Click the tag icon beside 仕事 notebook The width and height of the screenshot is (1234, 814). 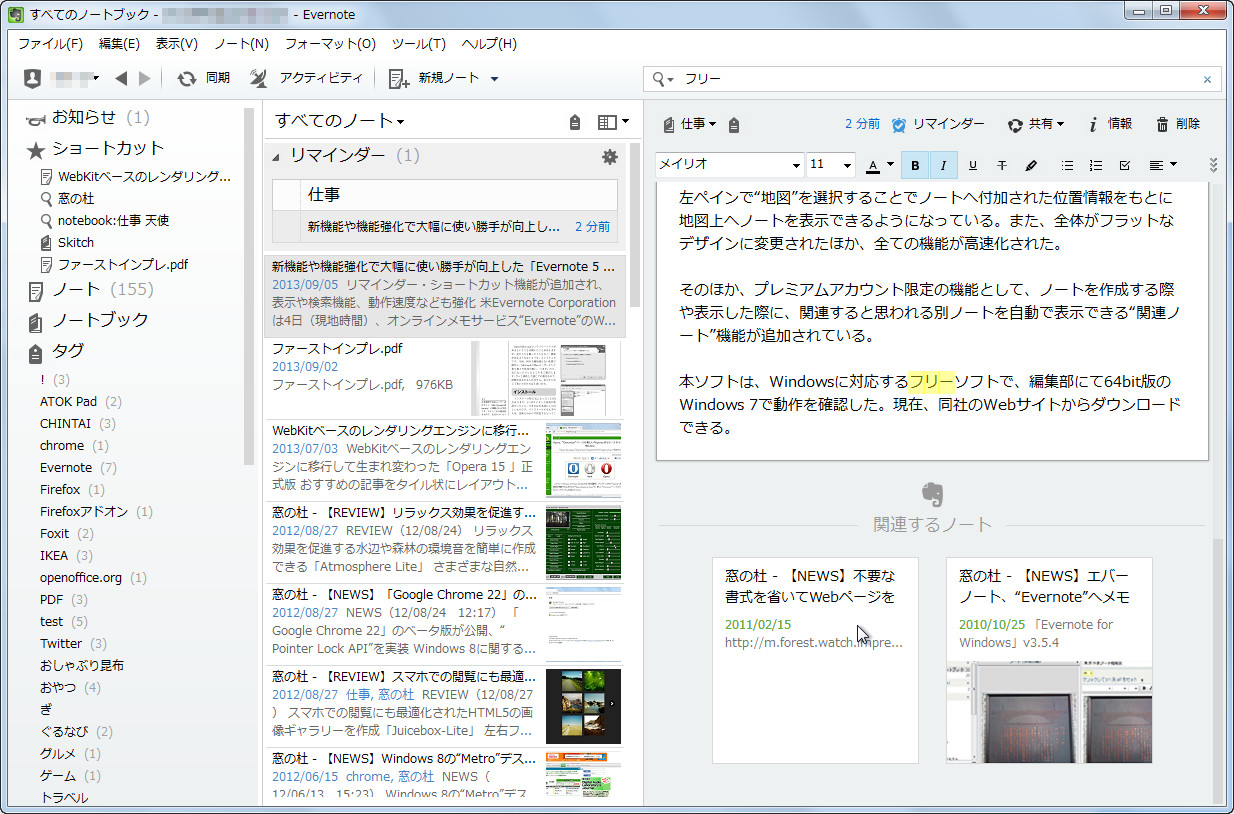(734, 124)
